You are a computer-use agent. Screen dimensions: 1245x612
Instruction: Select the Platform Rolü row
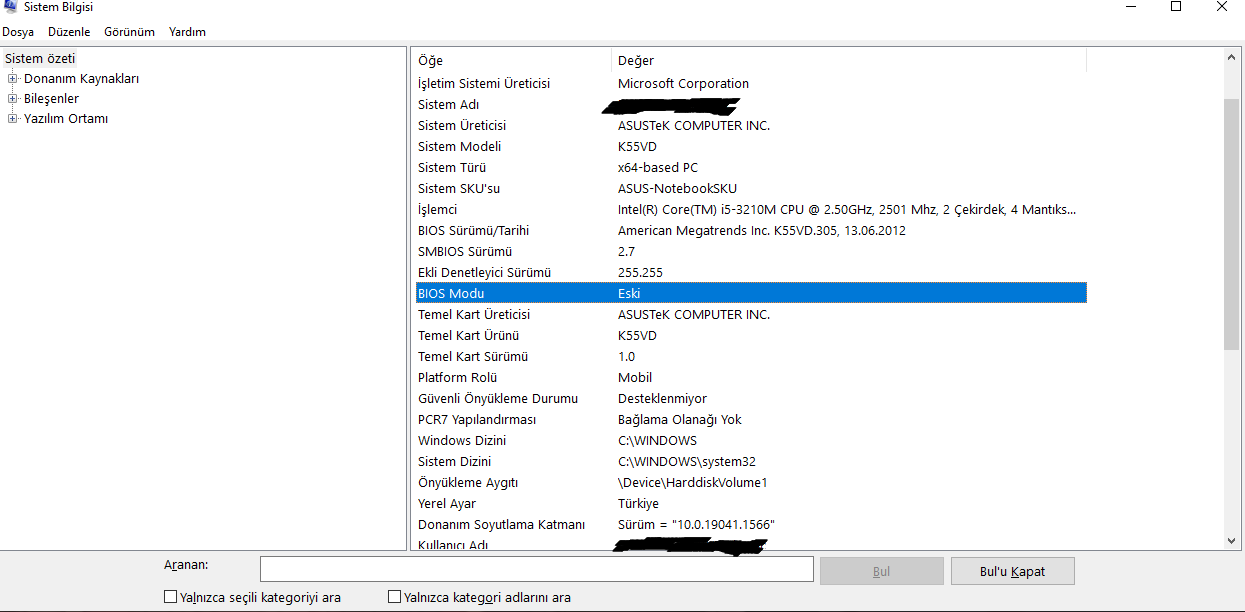(751, 377)
